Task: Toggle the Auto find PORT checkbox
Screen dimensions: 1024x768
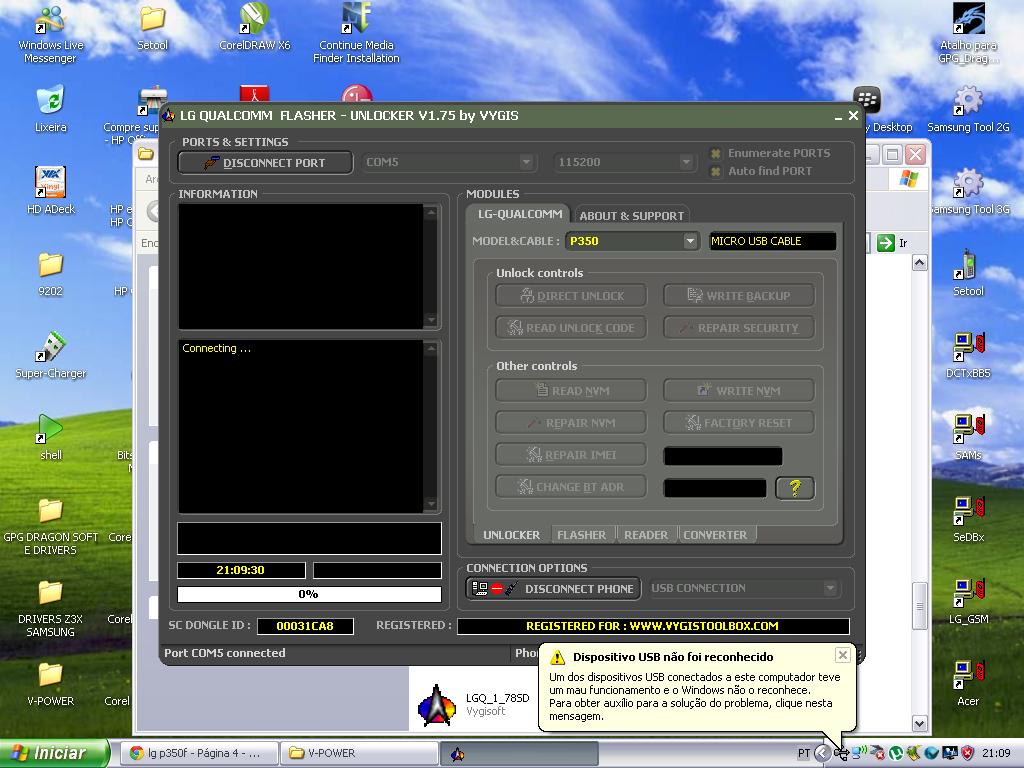Action: point(716,171)
